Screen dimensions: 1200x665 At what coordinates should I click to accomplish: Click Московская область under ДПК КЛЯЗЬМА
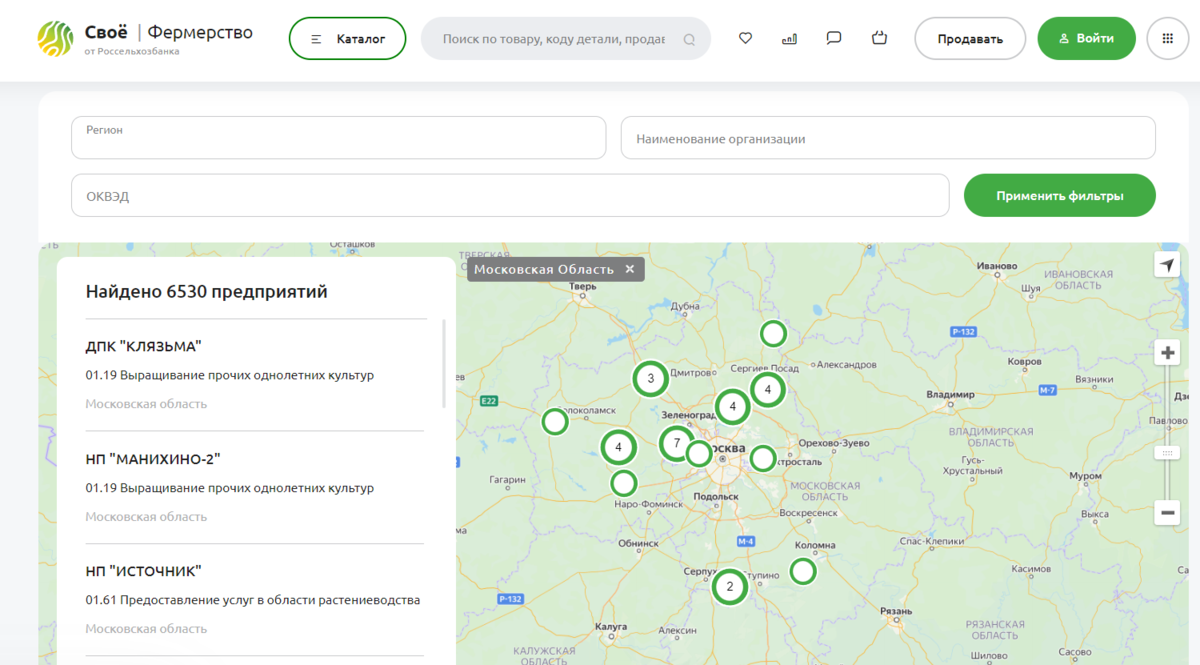coord(146,404)
